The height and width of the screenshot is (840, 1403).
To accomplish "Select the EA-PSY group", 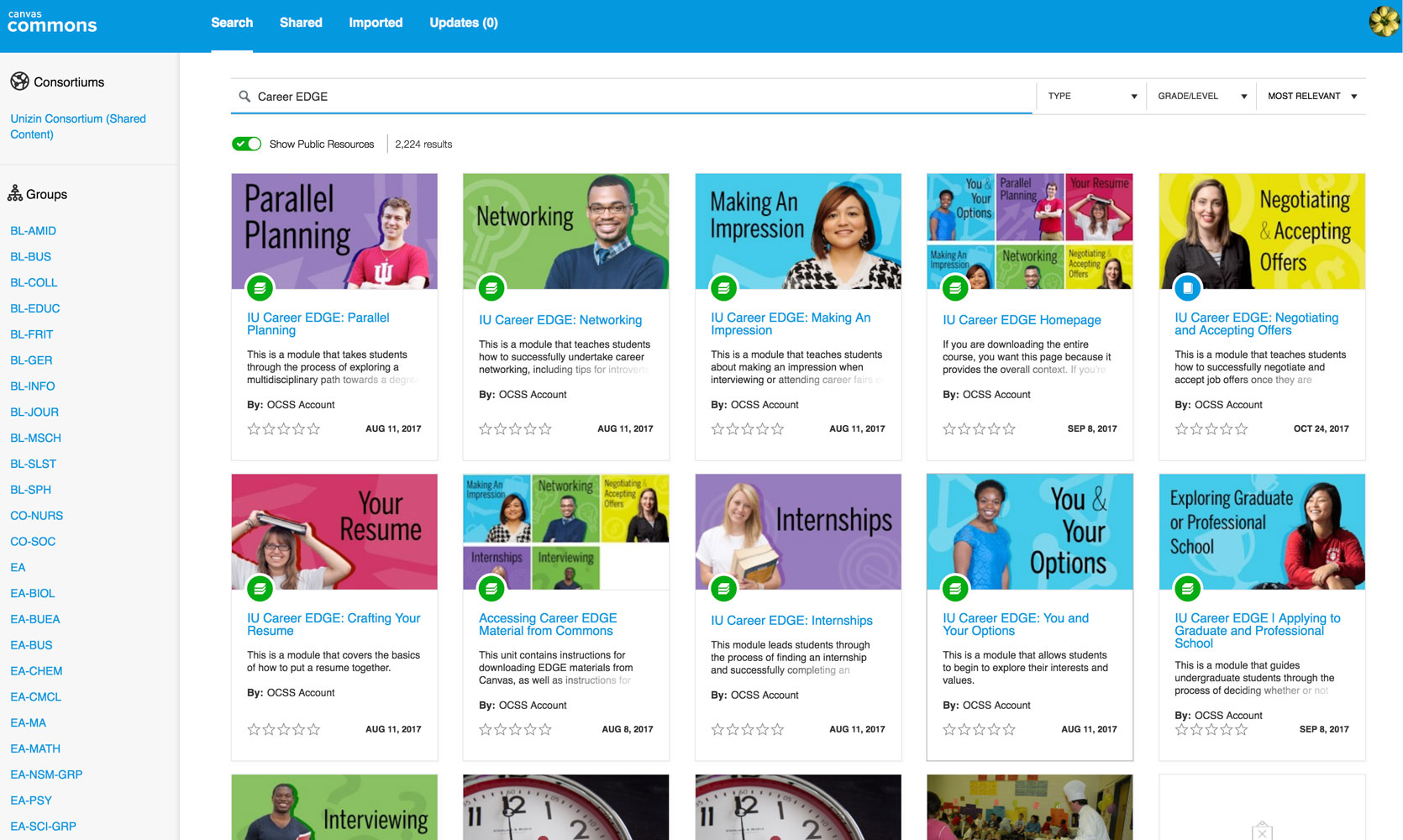I will [x=31, y=801].
